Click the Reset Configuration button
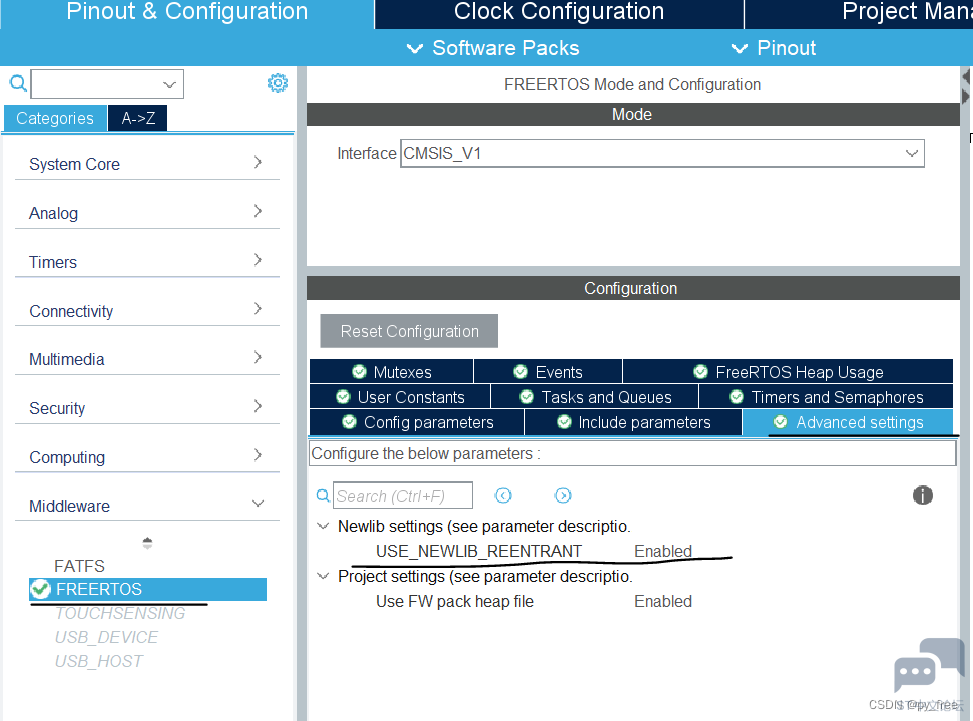Screen dimensions: 973x721 (x=409, y=331)
